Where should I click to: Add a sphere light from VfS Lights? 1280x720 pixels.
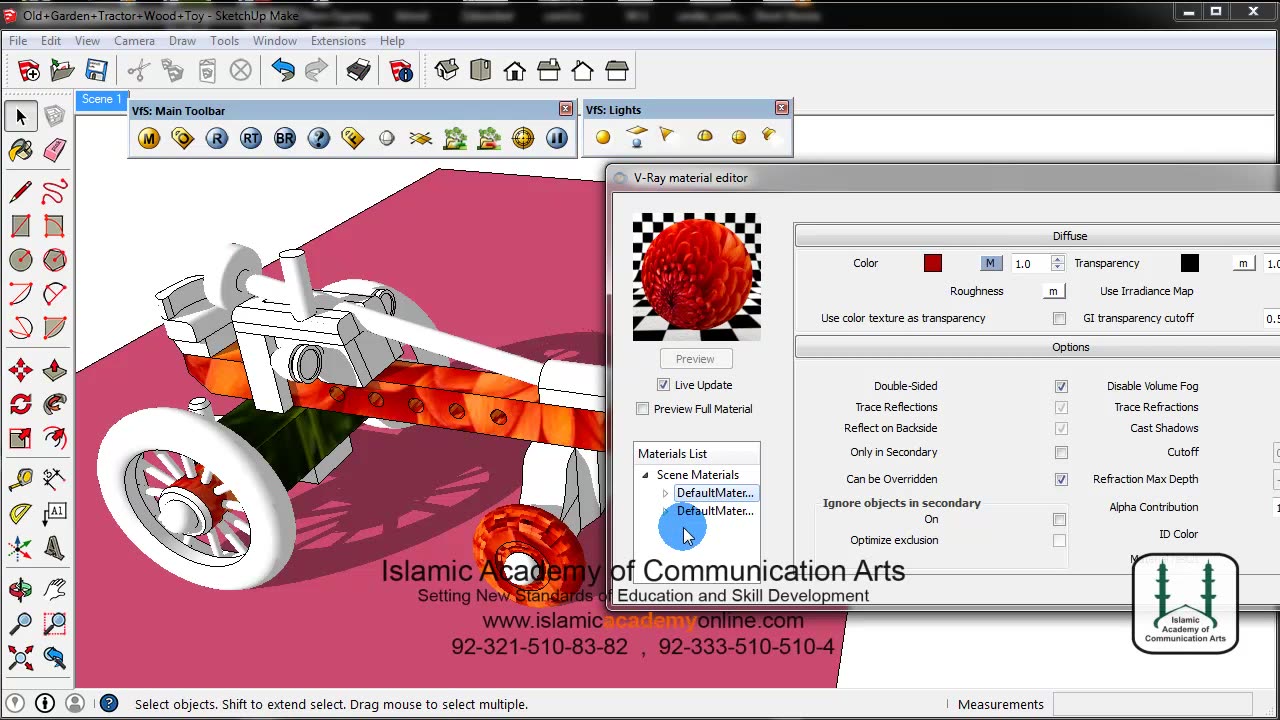tap(739, 137)
